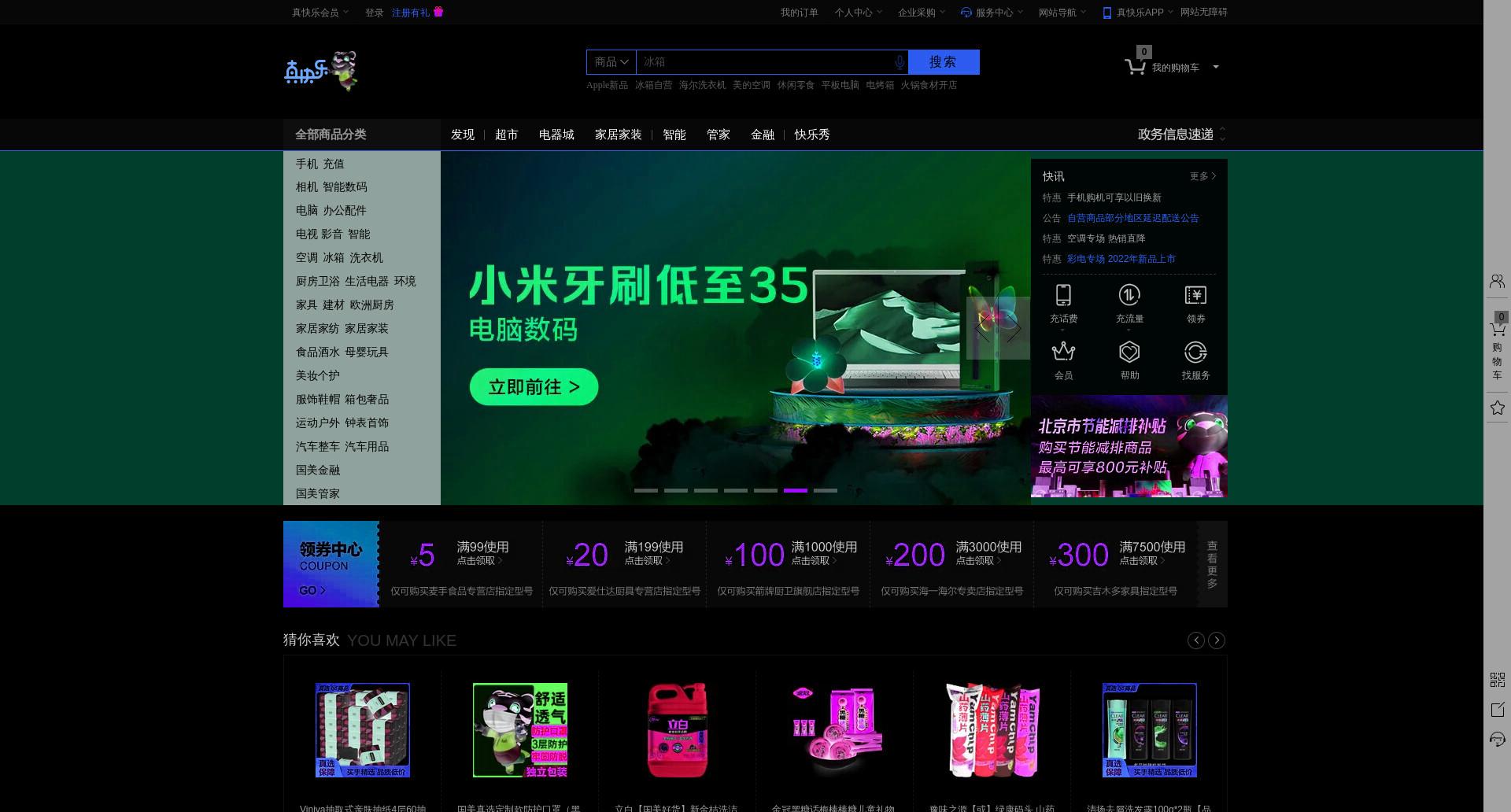Viewport: 1511px width, 812px height.
Task: Open 自营商品部分地区延迟配送公告 notice
Action: pyautogui.click(x=1132, y=218)
